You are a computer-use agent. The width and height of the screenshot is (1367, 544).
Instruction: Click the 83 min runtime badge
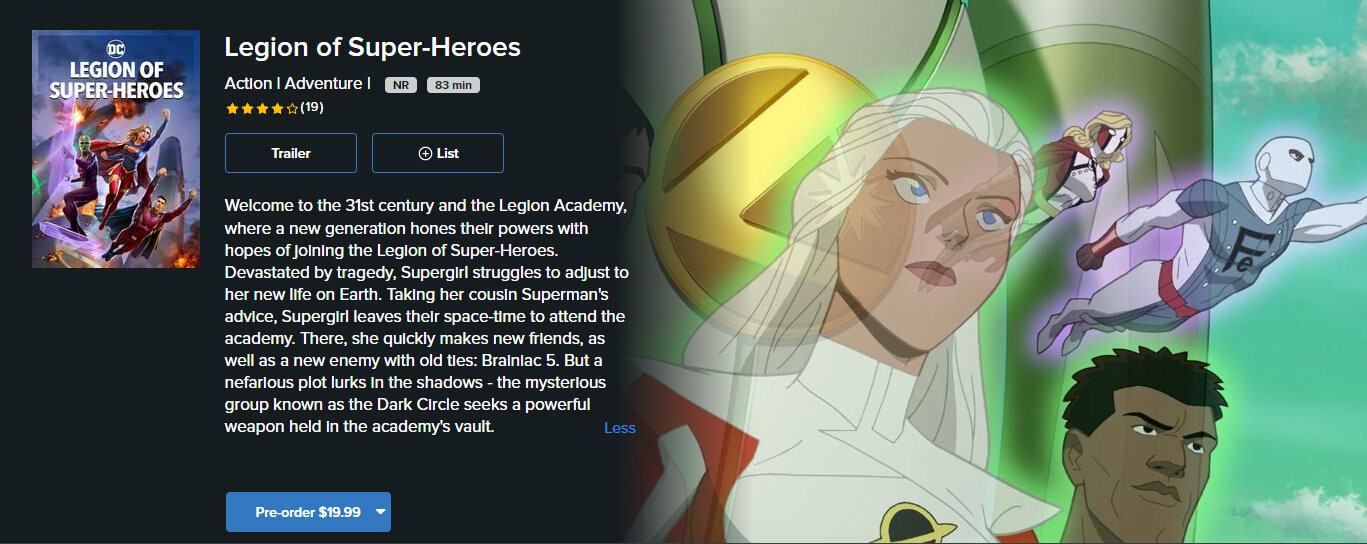(x=453, y=85)
